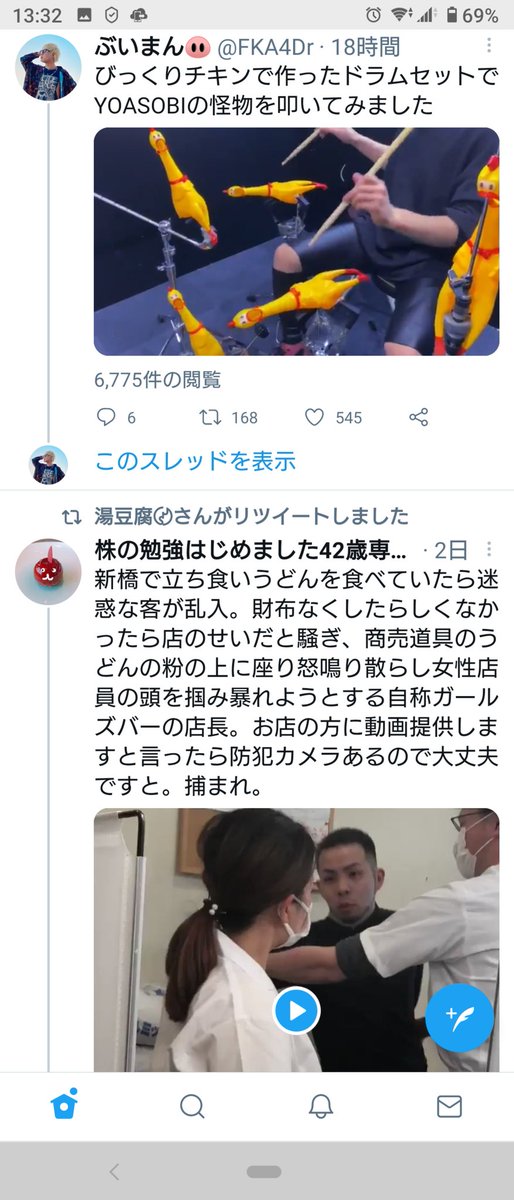This screenshot has height=1200, width=514.
Task: Open the Messages envelope tab
Action: [449, 1105]
